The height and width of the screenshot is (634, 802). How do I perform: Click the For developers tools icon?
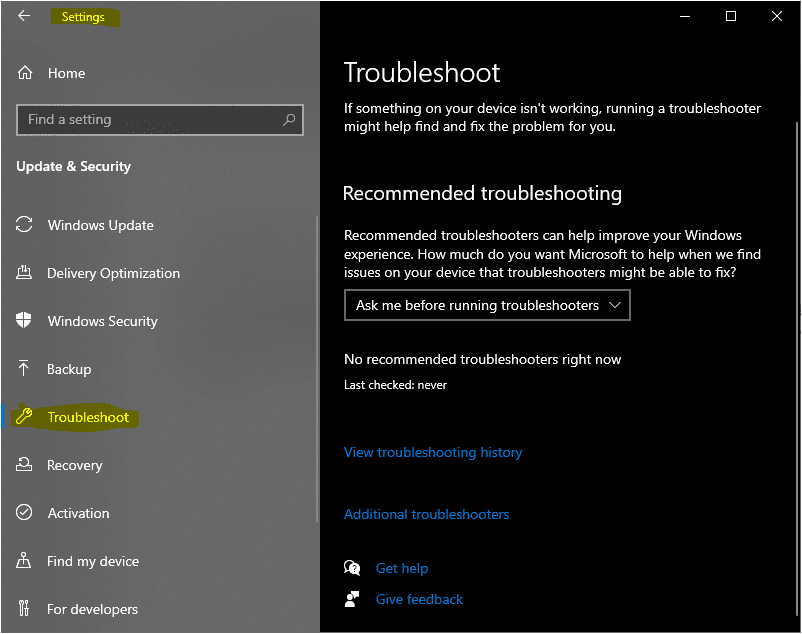24,608
